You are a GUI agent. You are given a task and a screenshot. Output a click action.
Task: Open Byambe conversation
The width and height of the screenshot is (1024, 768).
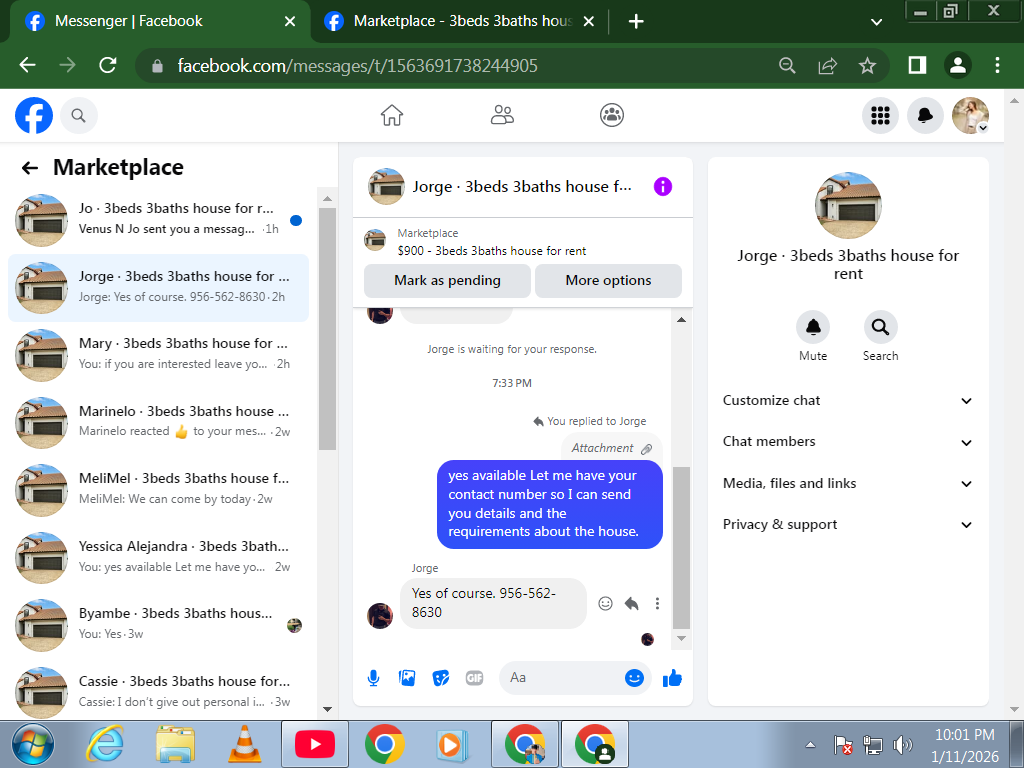[159, 625]
